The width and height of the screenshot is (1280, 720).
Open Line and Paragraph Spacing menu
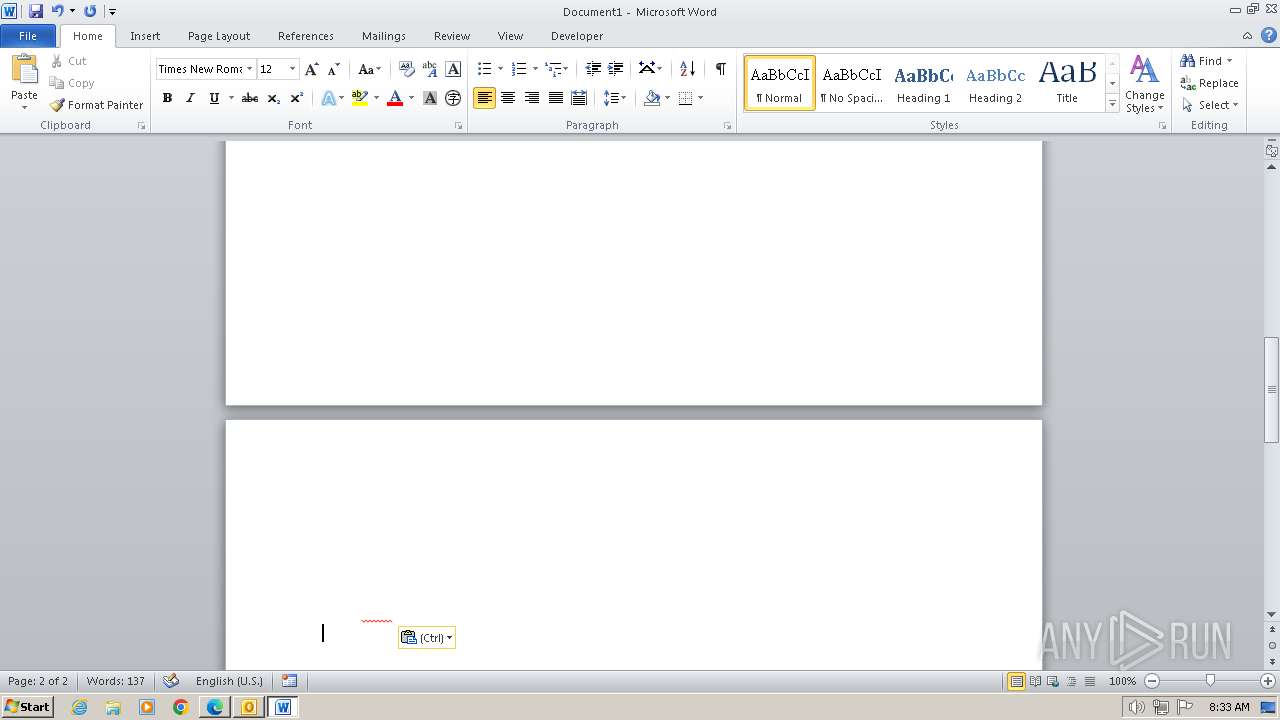pos(614,98)
